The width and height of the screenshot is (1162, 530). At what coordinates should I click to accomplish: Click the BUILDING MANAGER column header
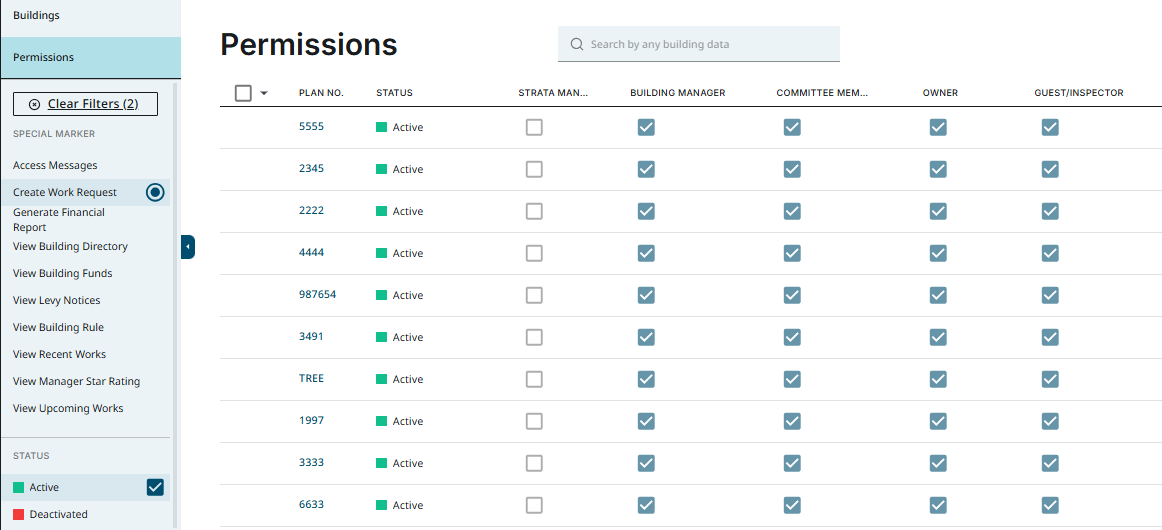click(x=677, y=93)
